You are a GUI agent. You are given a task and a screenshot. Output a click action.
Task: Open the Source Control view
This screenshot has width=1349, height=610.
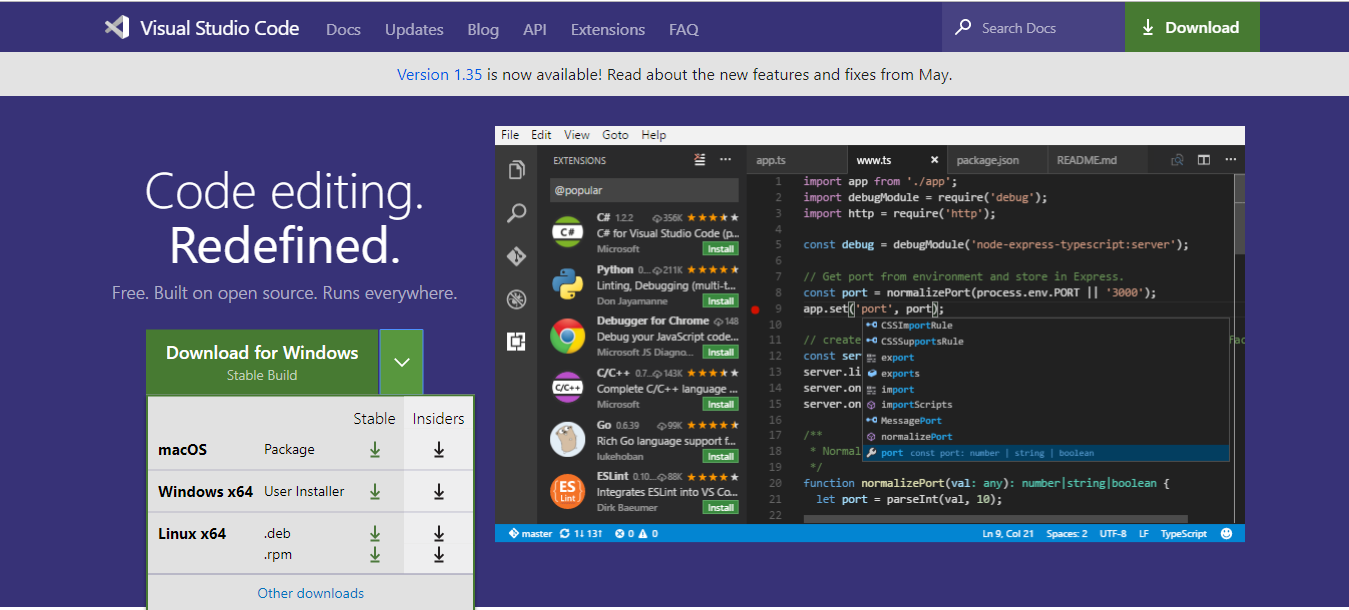point(516,256)
